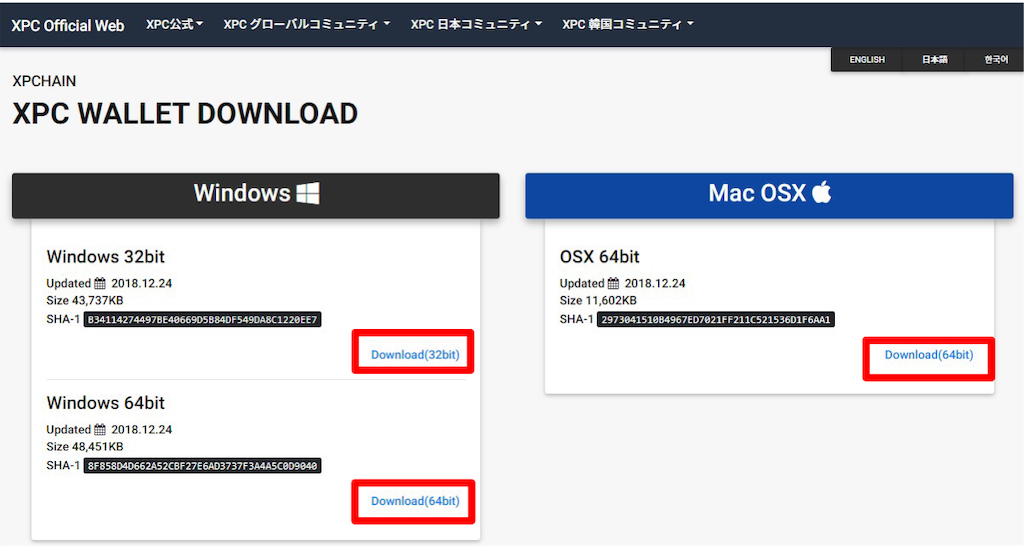This screenshot has height=546, width=1024.
Task: Open the XPC公式 dropdown menu
Action: coord(174,24)
